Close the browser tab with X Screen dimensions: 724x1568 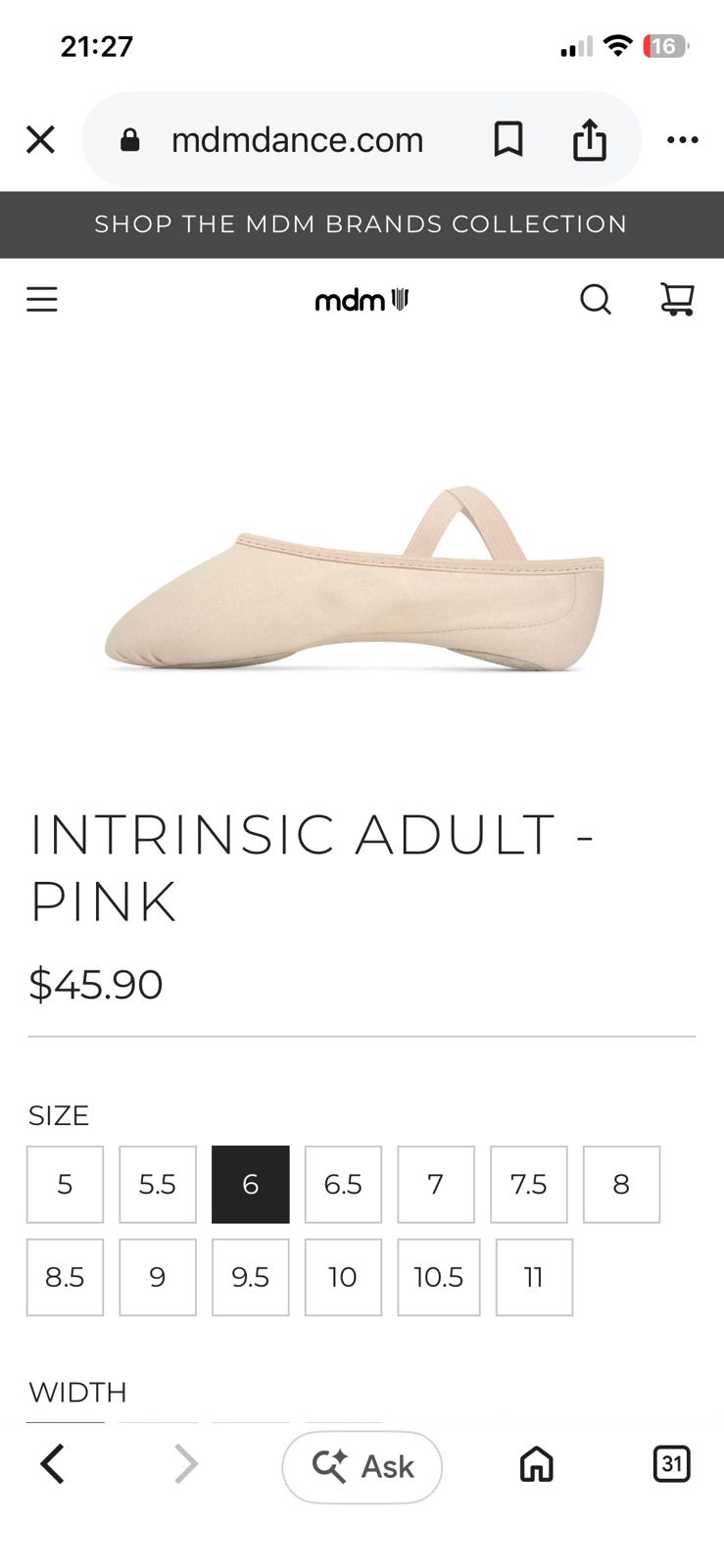[x=40, y=139]
